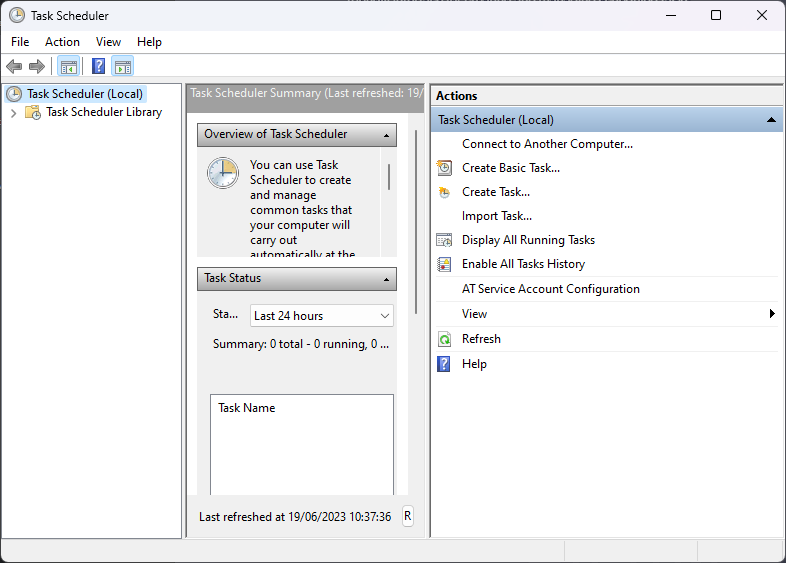The width and height of the screenshot is (786, 563).
Task: Select Task Scheduler (Local) in the tree
Action: point(85,94)
